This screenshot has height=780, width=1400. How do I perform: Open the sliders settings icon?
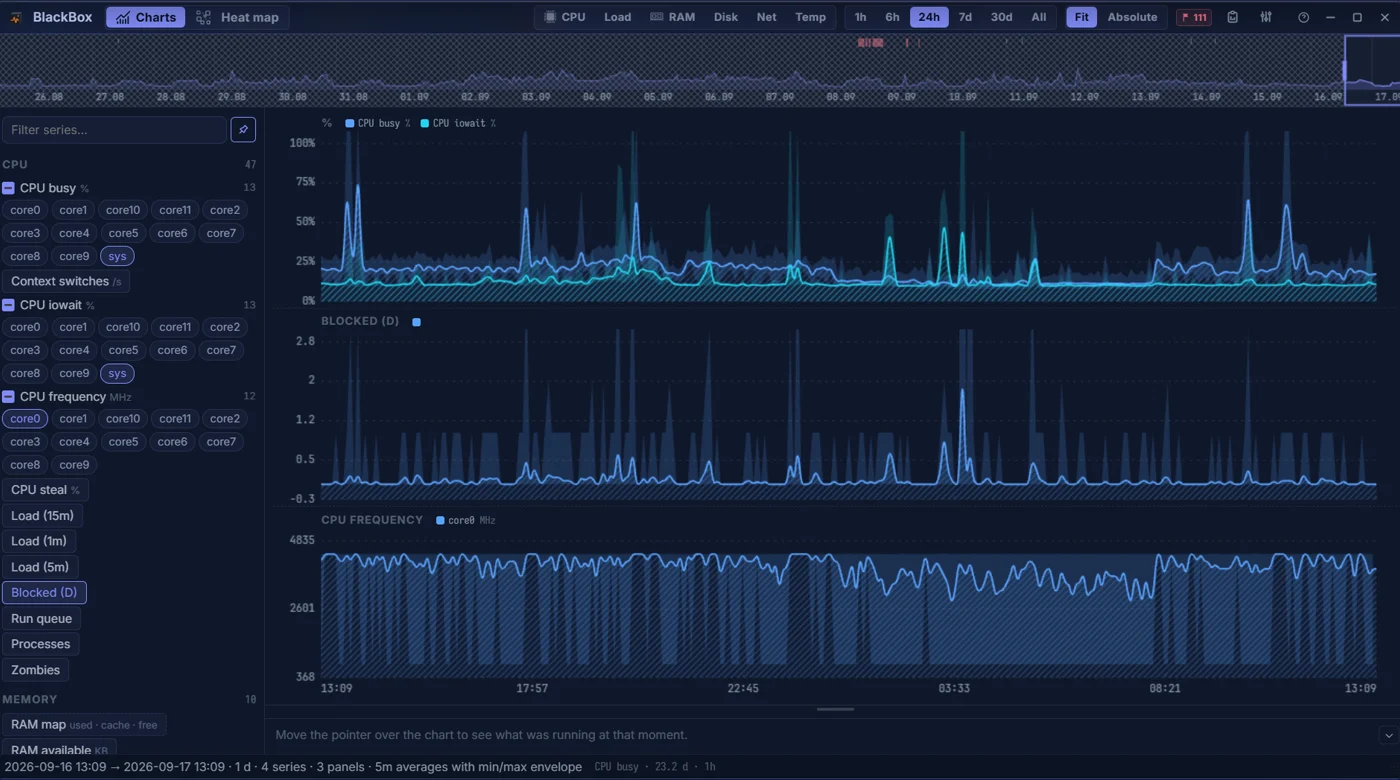tap(1266, 17)
